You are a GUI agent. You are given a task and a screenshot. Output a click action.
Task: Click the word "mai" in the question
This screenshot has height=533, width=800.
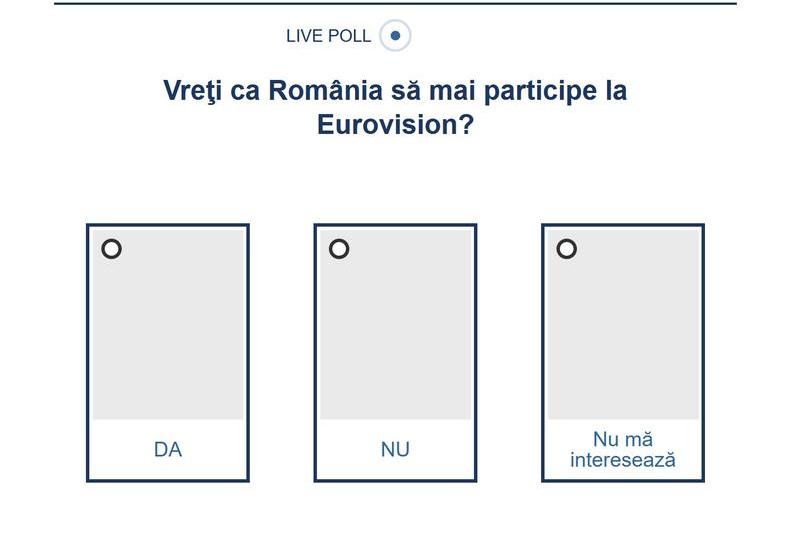click(x=454, y=91)
